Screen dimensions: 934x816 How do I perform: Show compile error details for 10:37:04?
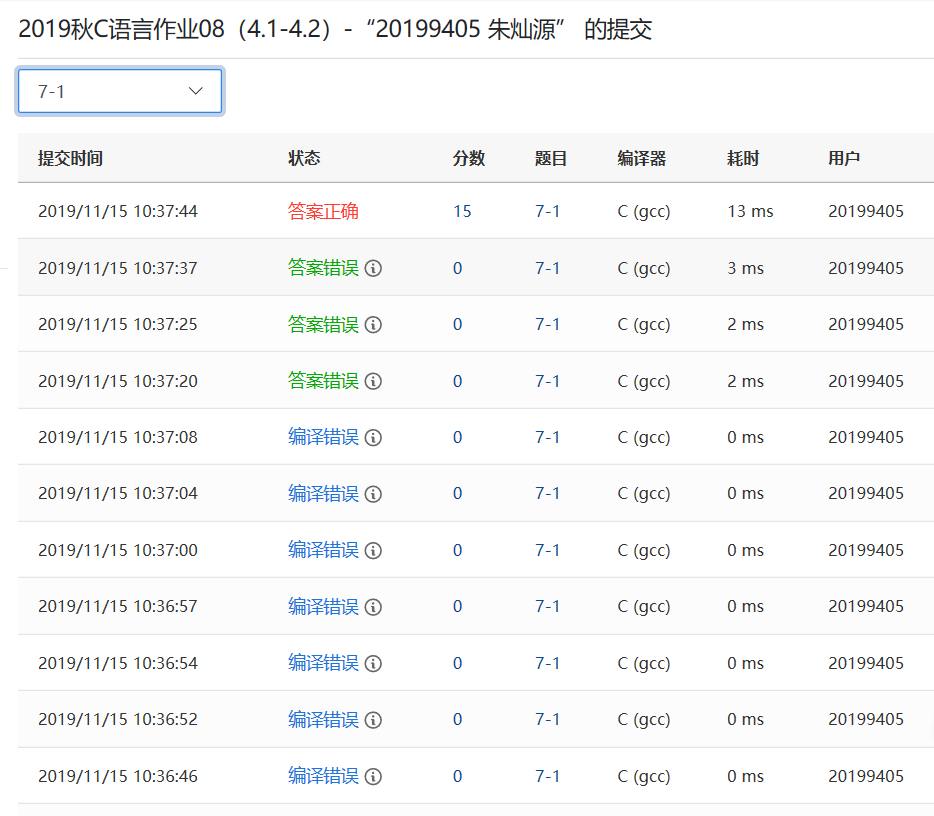click(374, 493)
